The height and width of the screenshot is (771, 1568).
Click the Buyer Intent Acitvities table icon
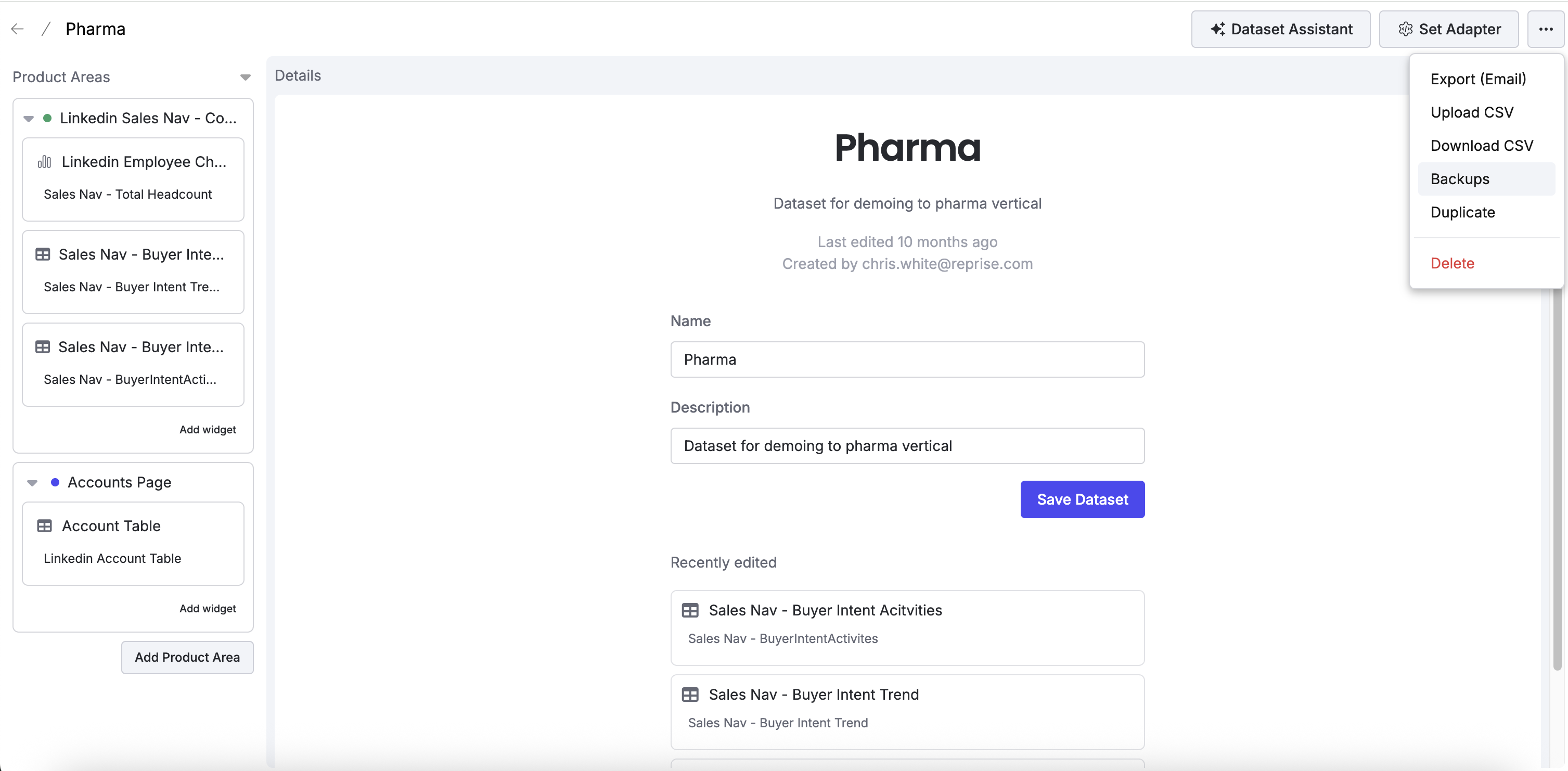[x=690, y=610]
